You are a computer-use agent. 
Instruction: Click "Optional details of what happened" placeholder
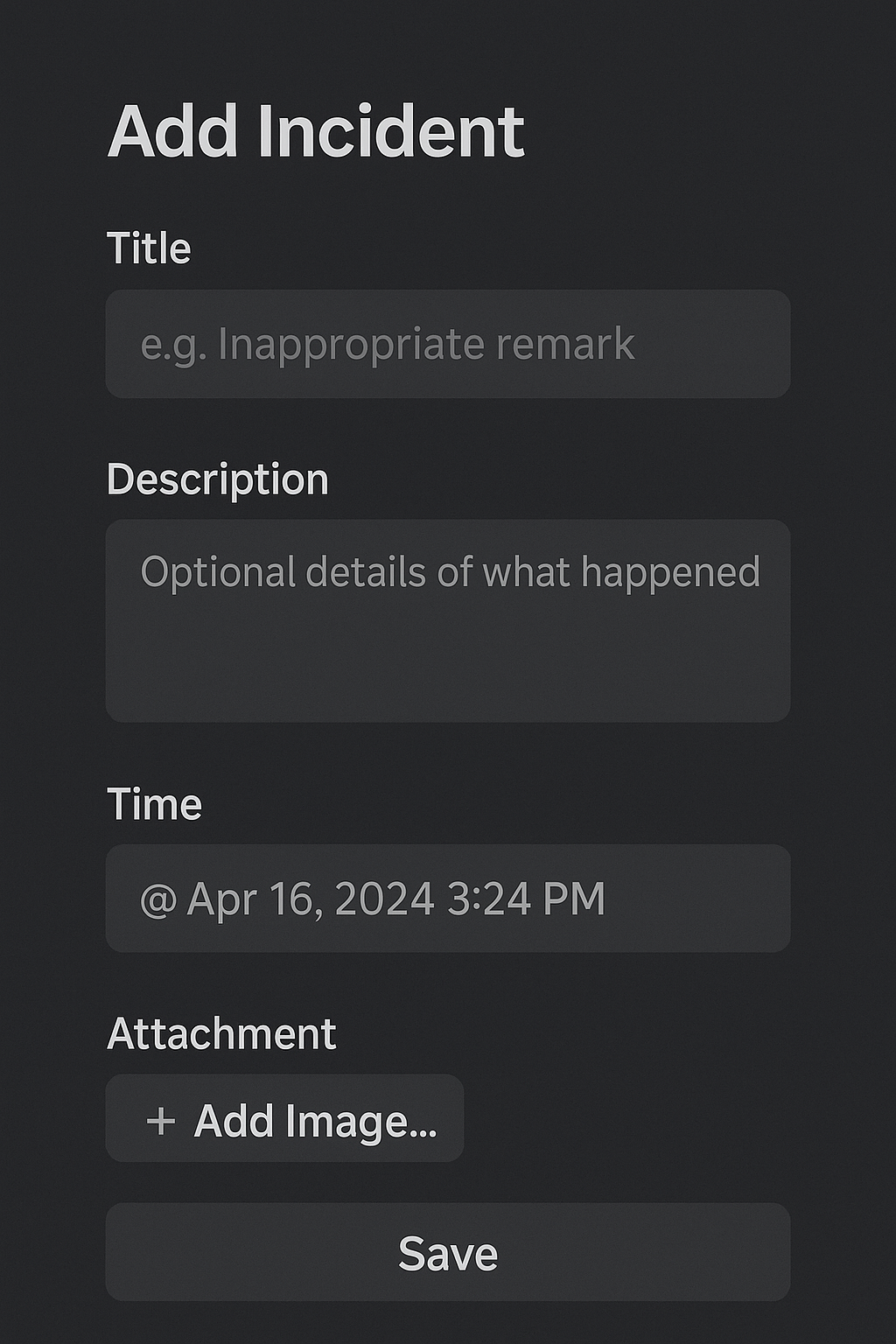tap(450, 572)
